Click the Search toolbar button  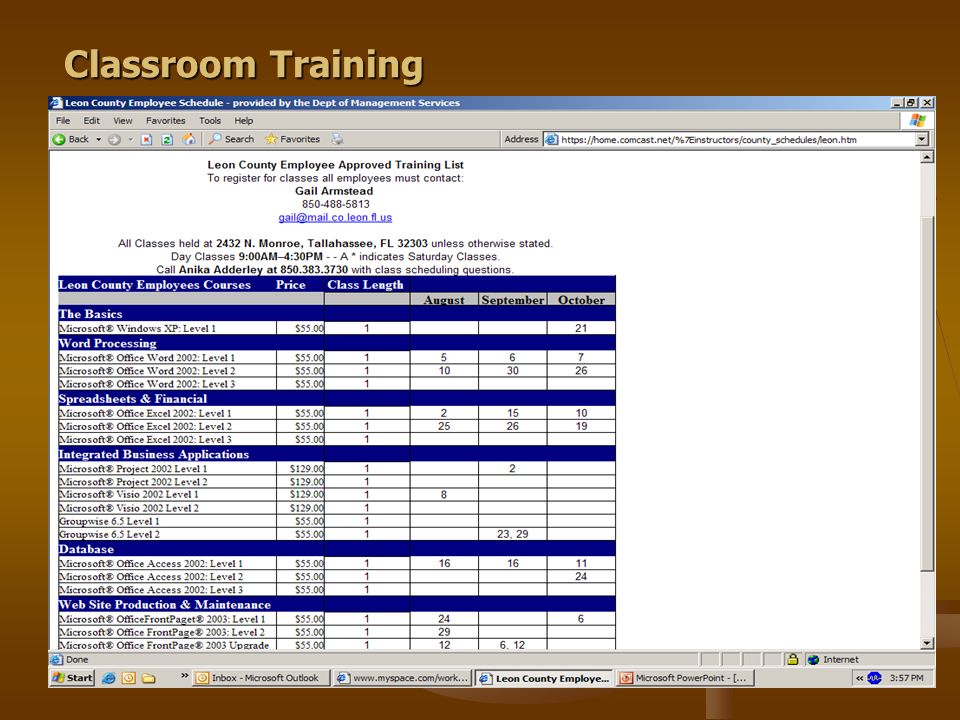(x=231, y=140)
